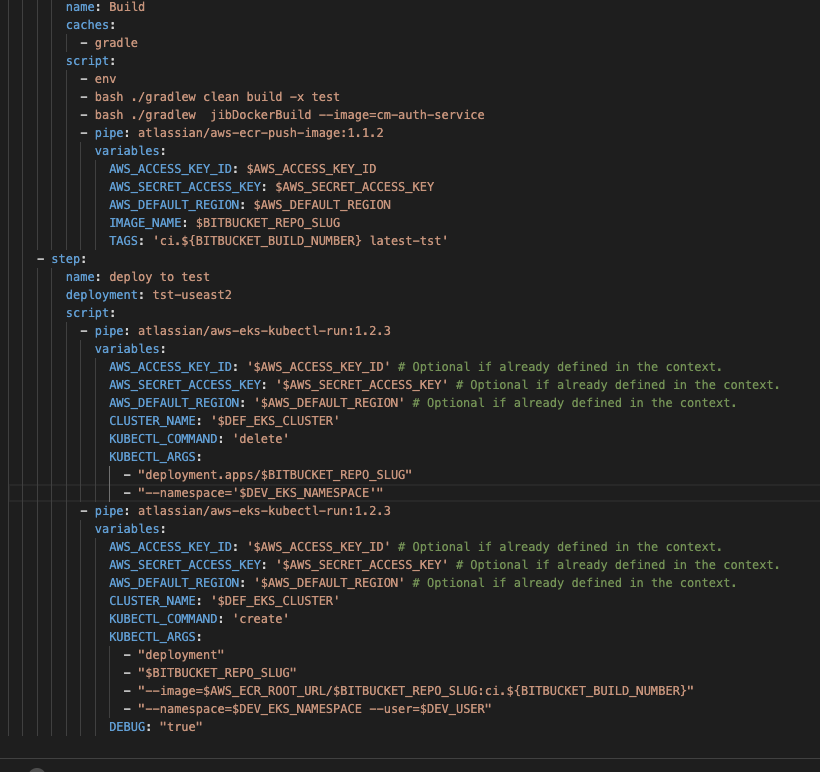Click the "gradle" cache entry

[x=116, y=42]
